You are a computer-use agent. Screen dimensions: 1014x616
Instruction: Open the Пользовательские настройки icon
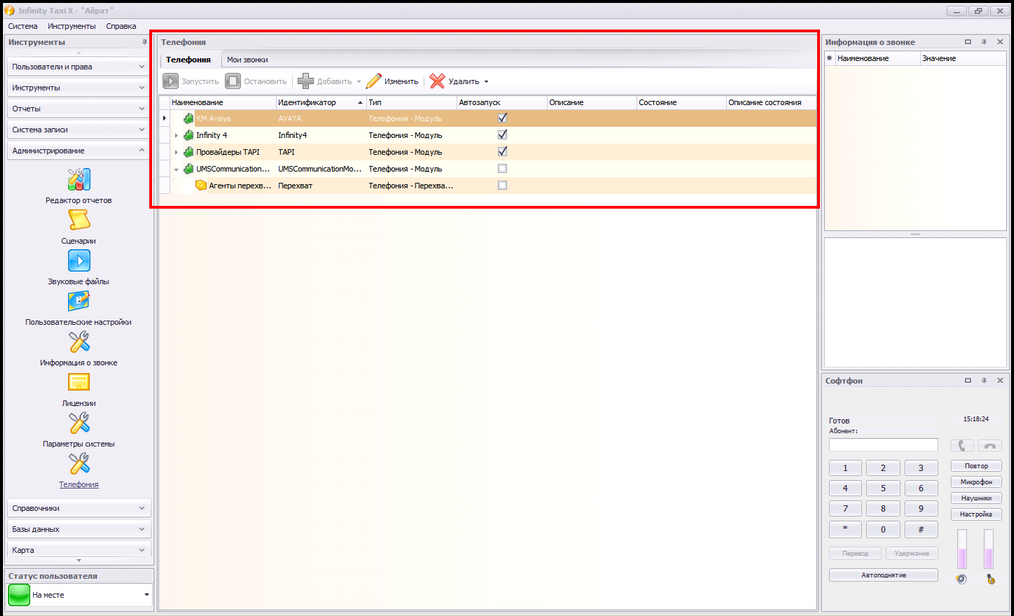[79, 301]
